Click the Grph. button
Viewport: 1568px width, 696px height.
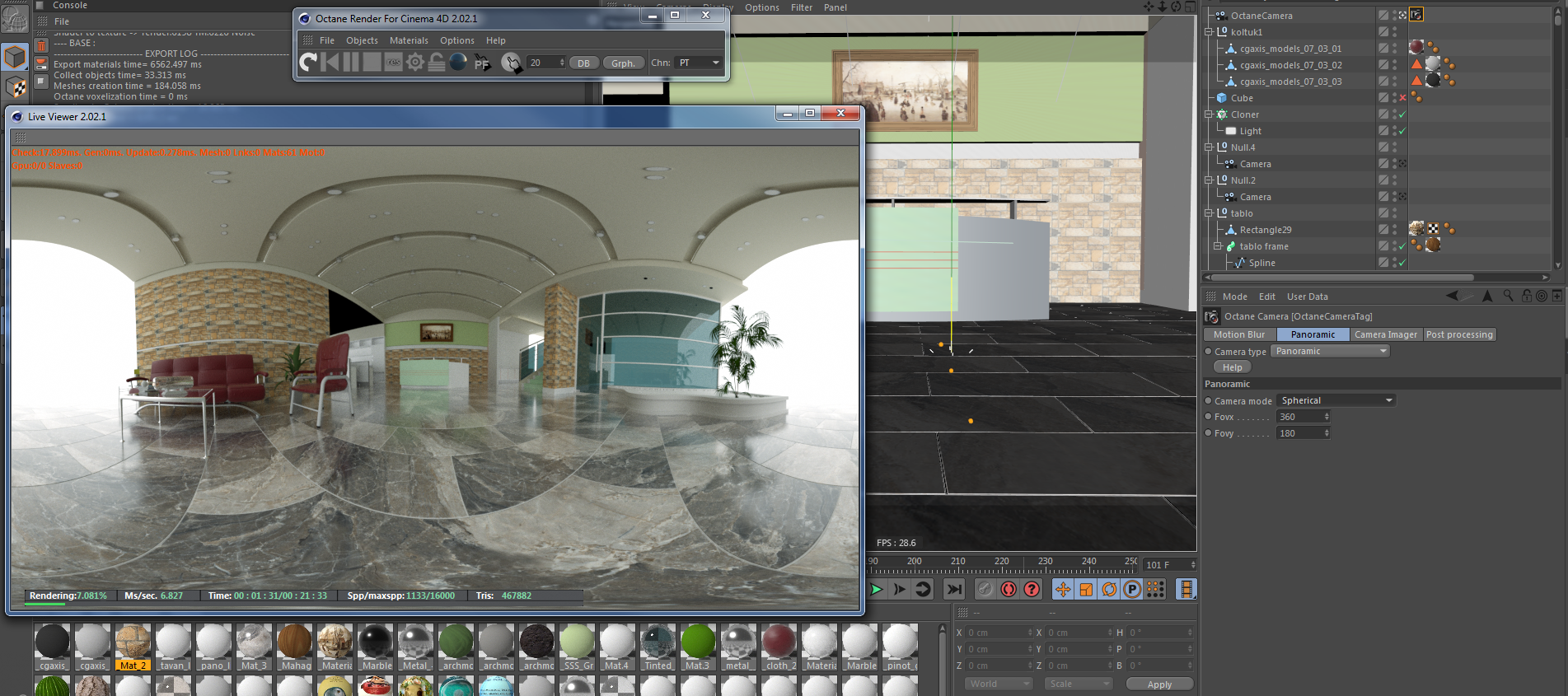click(x=624, y=63)
